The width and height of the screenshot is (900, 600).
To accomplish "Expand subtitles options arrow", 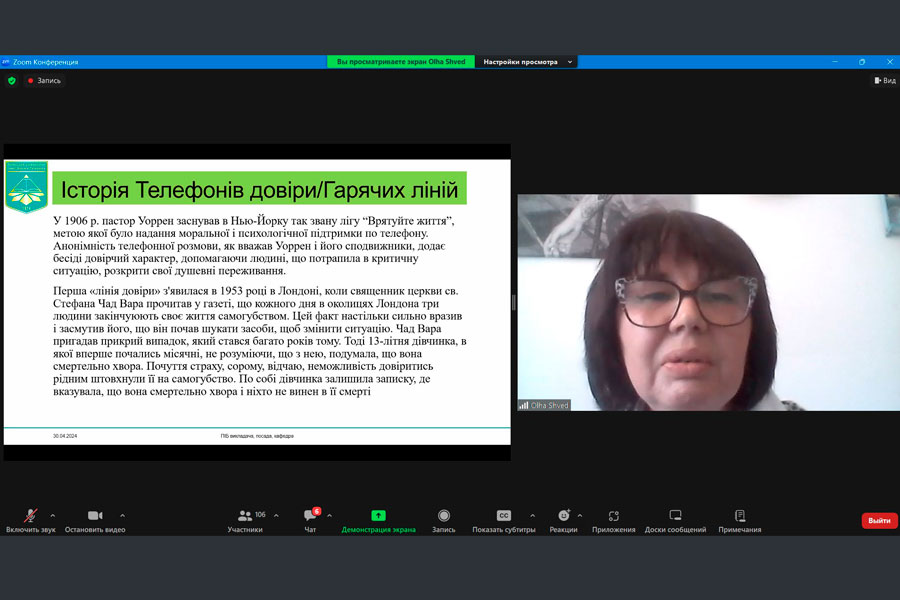I will point(533,516).
